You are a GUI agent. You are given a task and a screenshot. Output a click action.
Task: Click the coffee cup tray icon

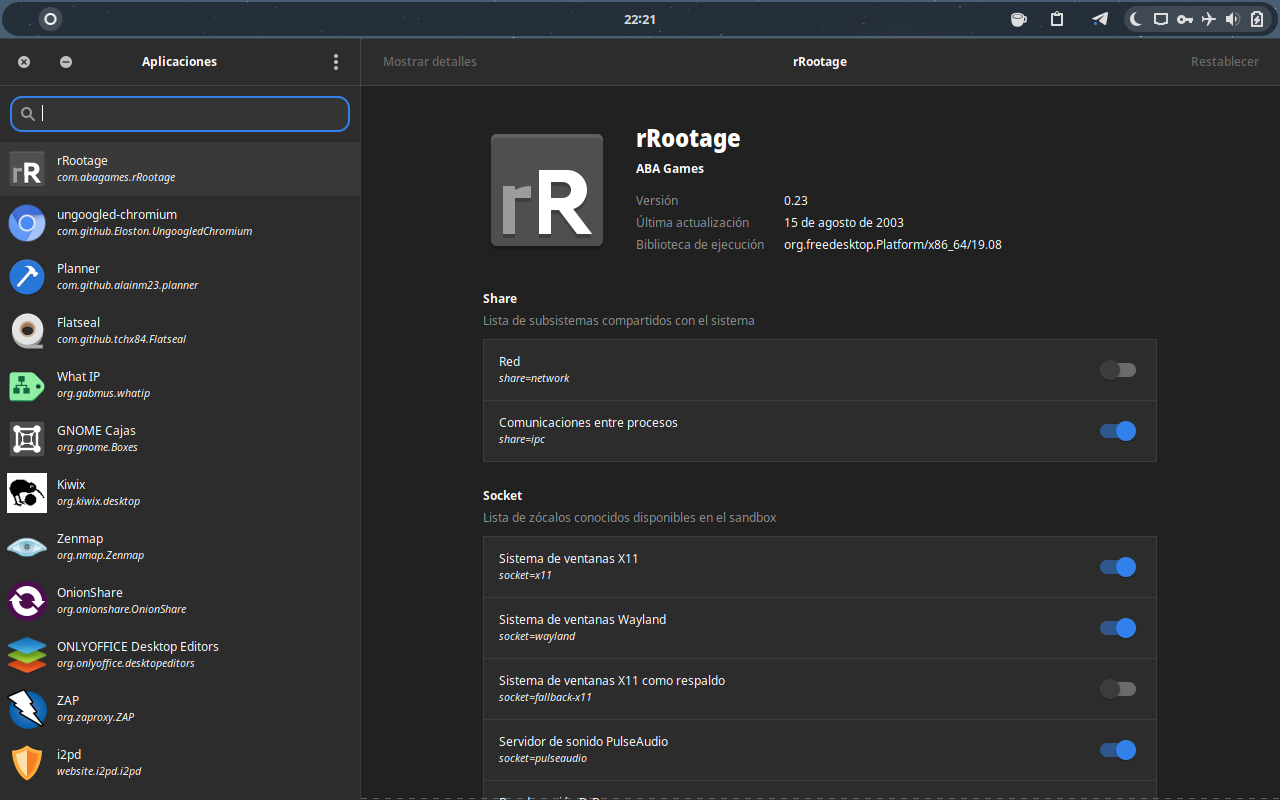1018,19
